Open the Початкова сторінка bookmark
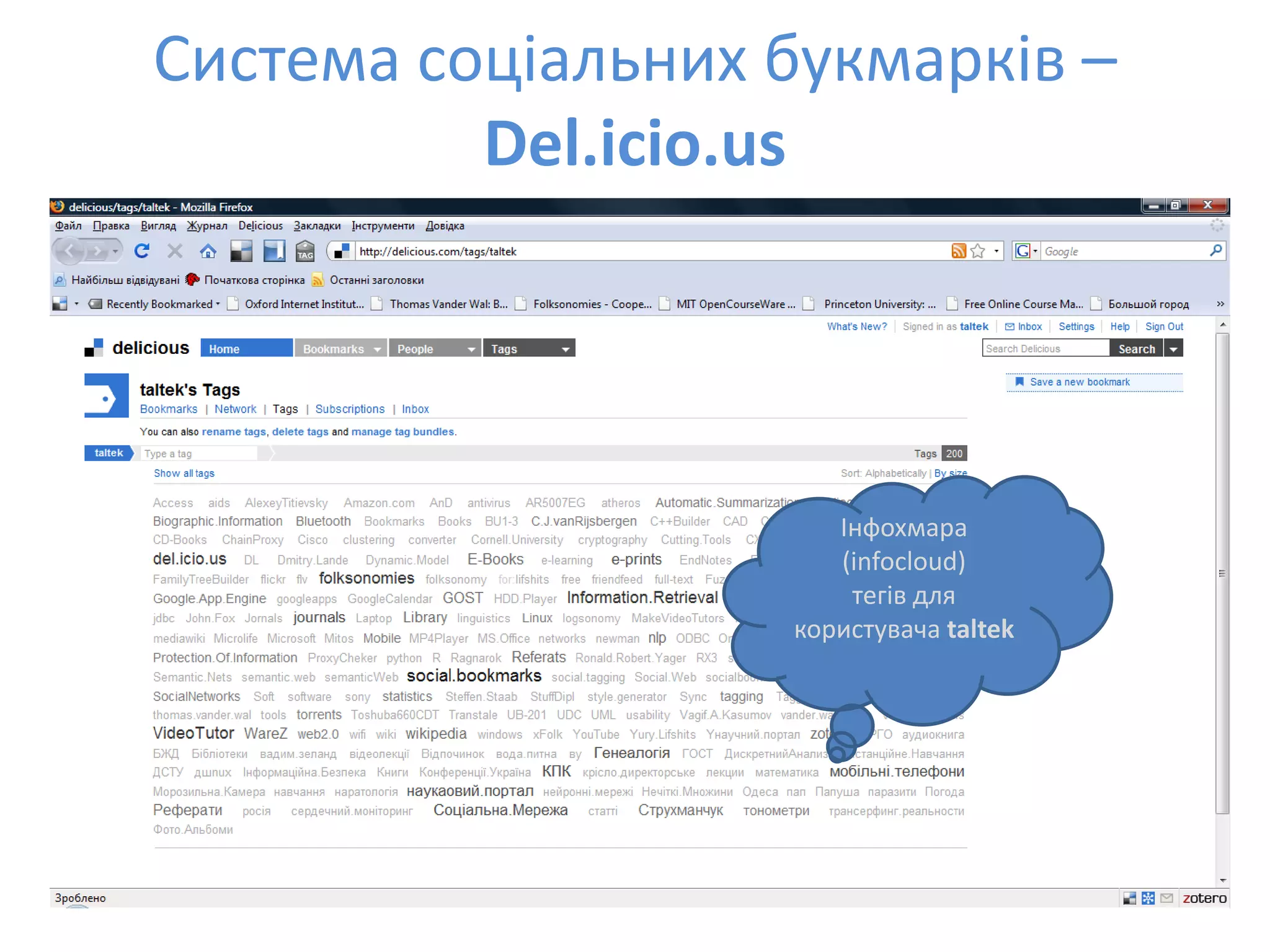Viewport: 1270px width, 952px height. pyautogui.click(x=246, y=280)
